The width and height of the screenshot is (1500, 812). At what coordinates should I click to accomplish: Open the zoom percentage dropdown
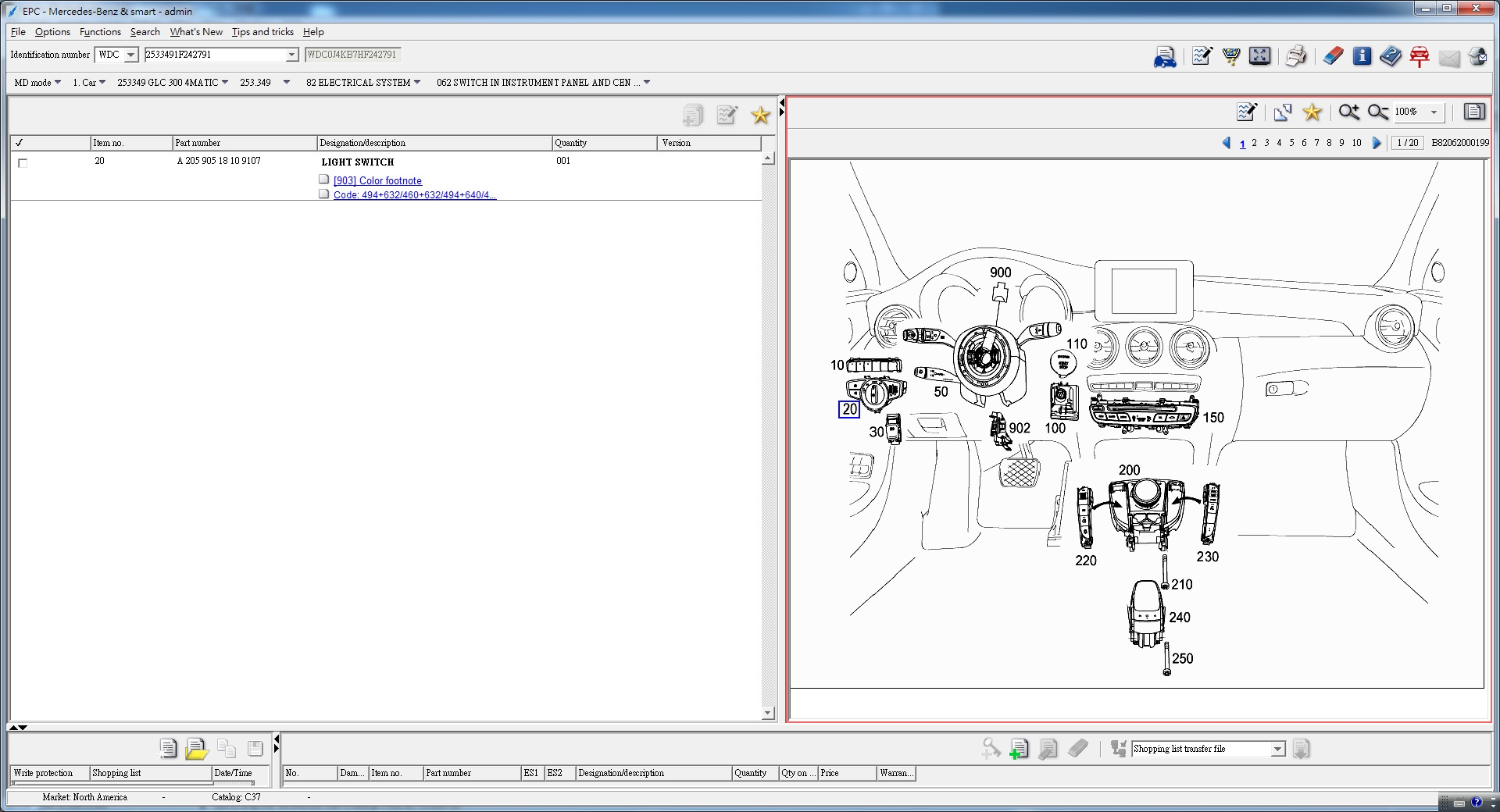pyautogui.click(x=1434, y=112)
